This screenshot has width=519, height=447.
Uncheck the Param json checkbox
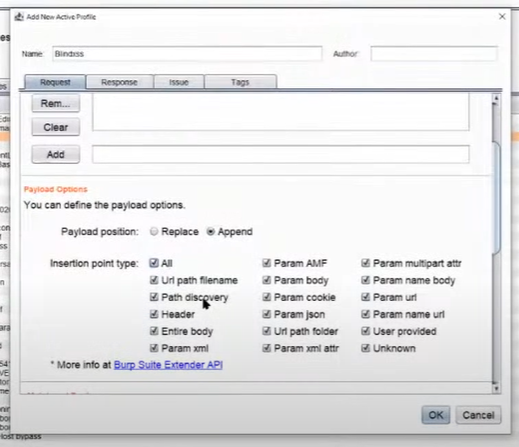pos(266,314)
